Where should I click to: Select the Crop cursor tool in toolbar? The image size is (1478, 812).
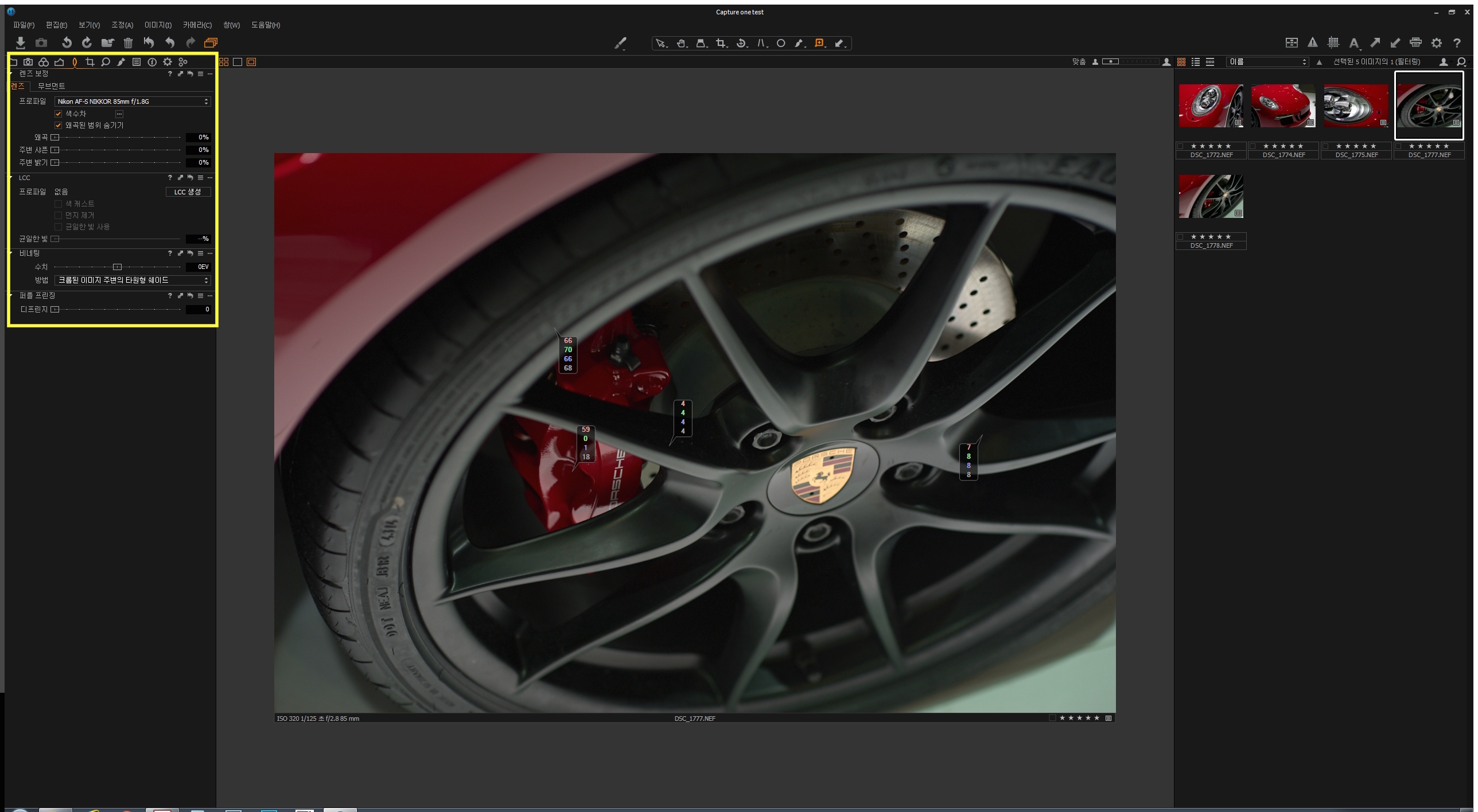[x=721, y=43]
